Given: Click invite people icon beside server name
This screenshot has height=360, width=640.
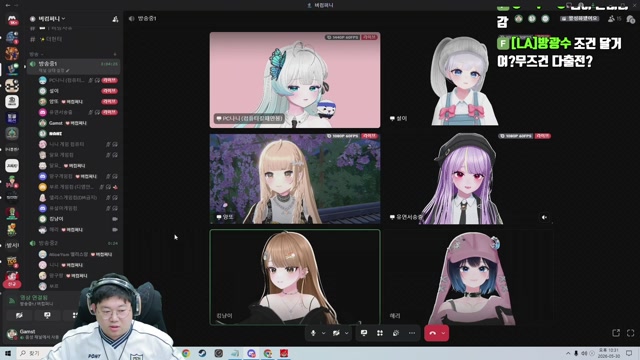Looking at the screenshot, I should [x=115, y=19].
